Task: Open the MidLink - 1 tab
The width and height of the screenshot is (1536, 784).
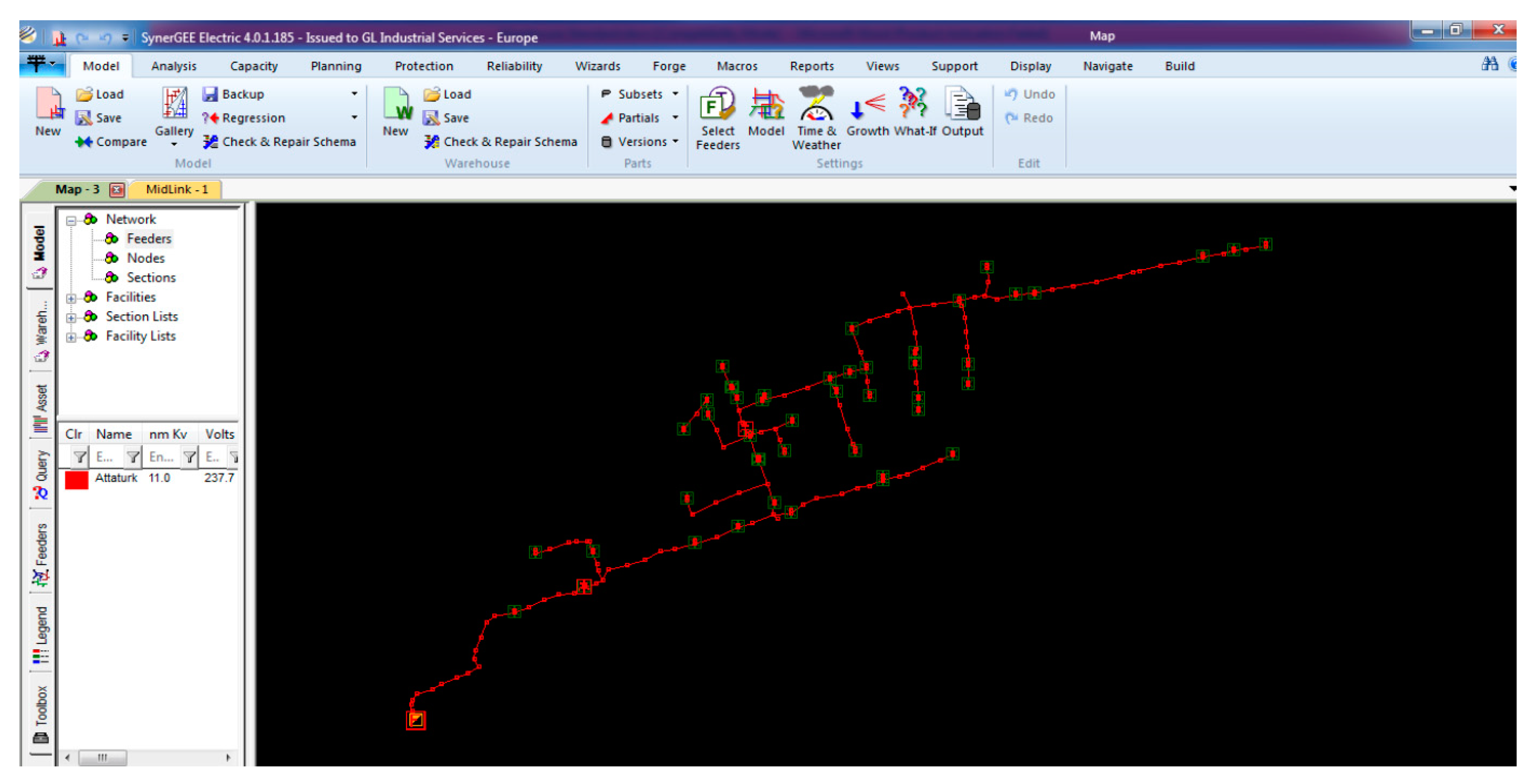Action: 177,190
